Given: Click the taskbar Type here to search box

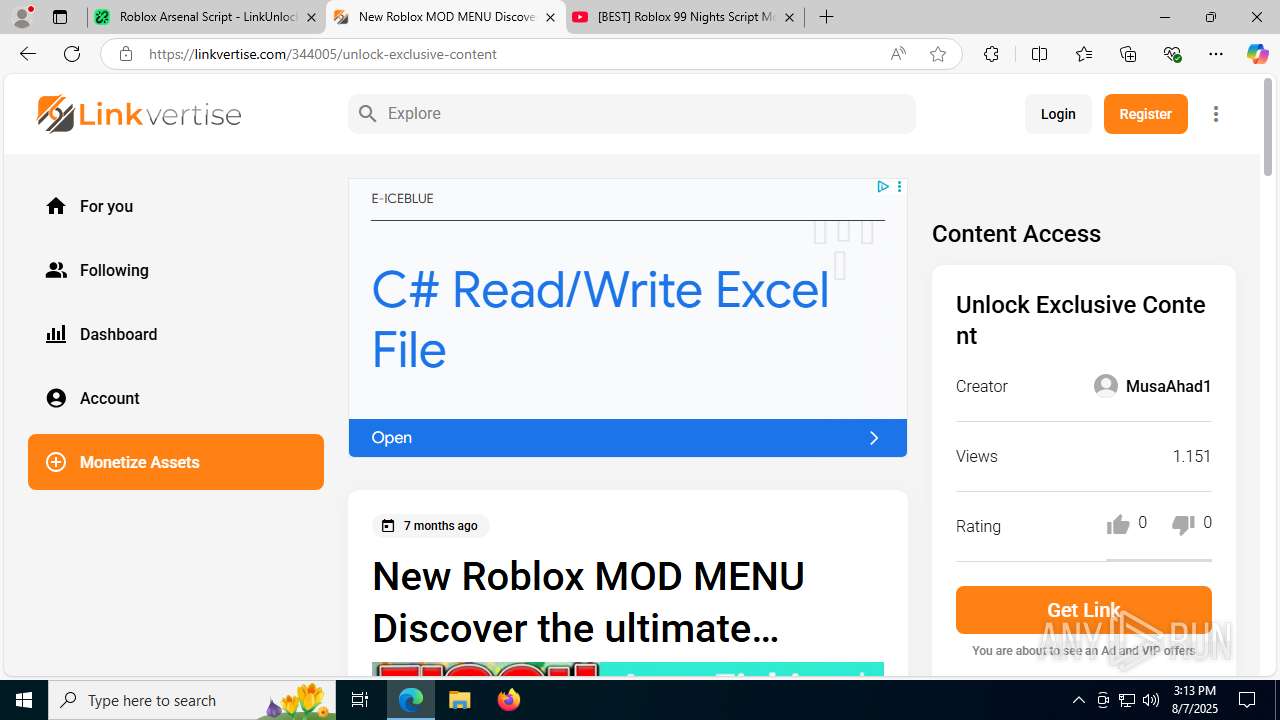Looking at the screenshot, I should coord(194,700).
